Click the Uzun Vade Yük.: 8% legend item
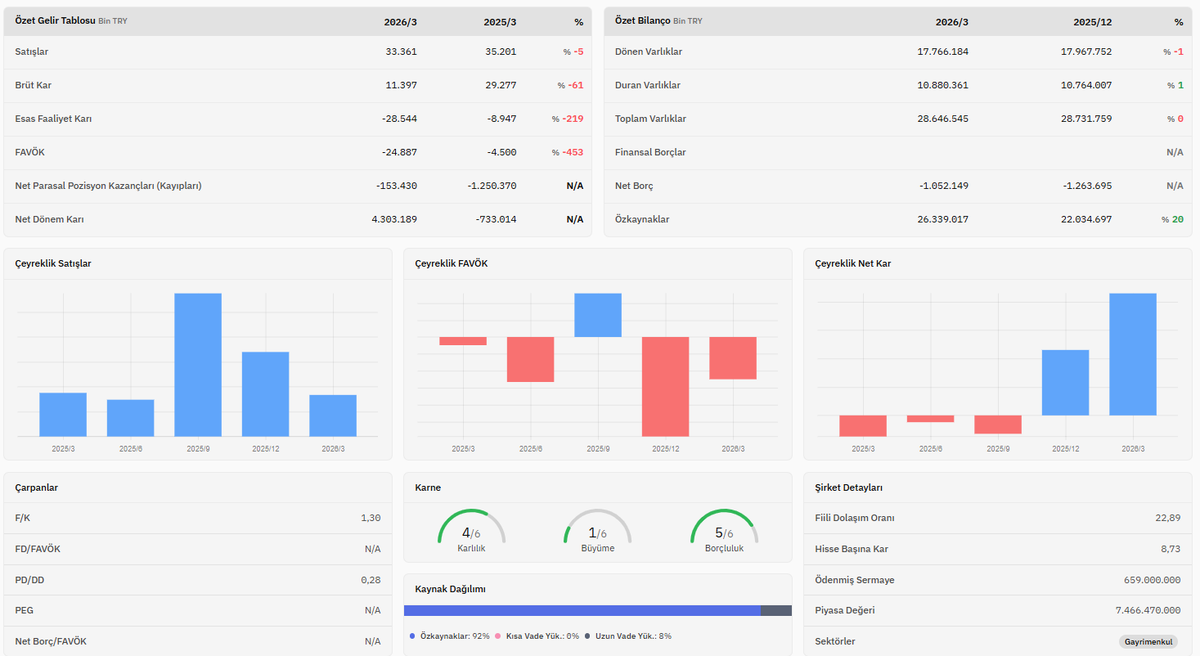 [x=628, y=636]
